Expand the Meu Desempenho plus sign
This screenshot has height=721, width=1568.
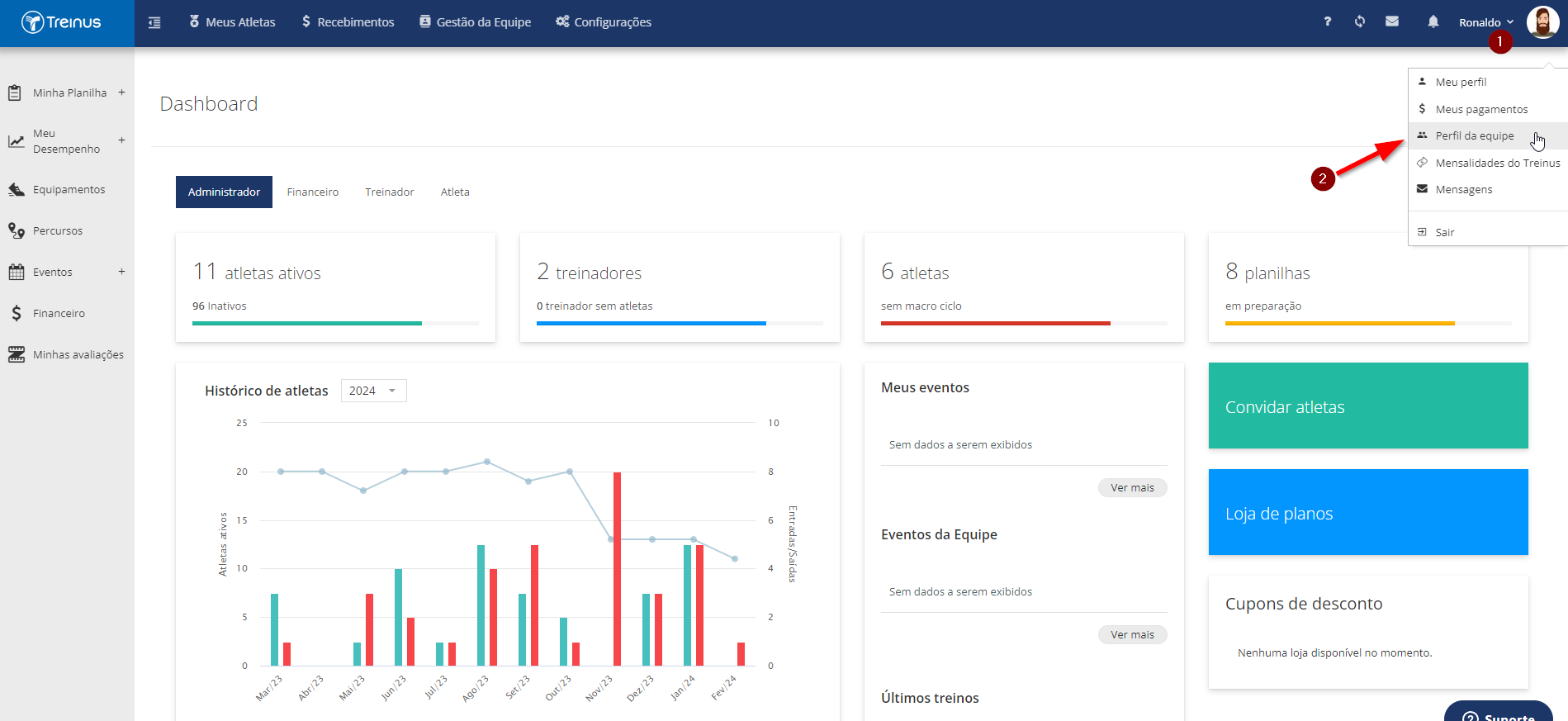(121, 140)
